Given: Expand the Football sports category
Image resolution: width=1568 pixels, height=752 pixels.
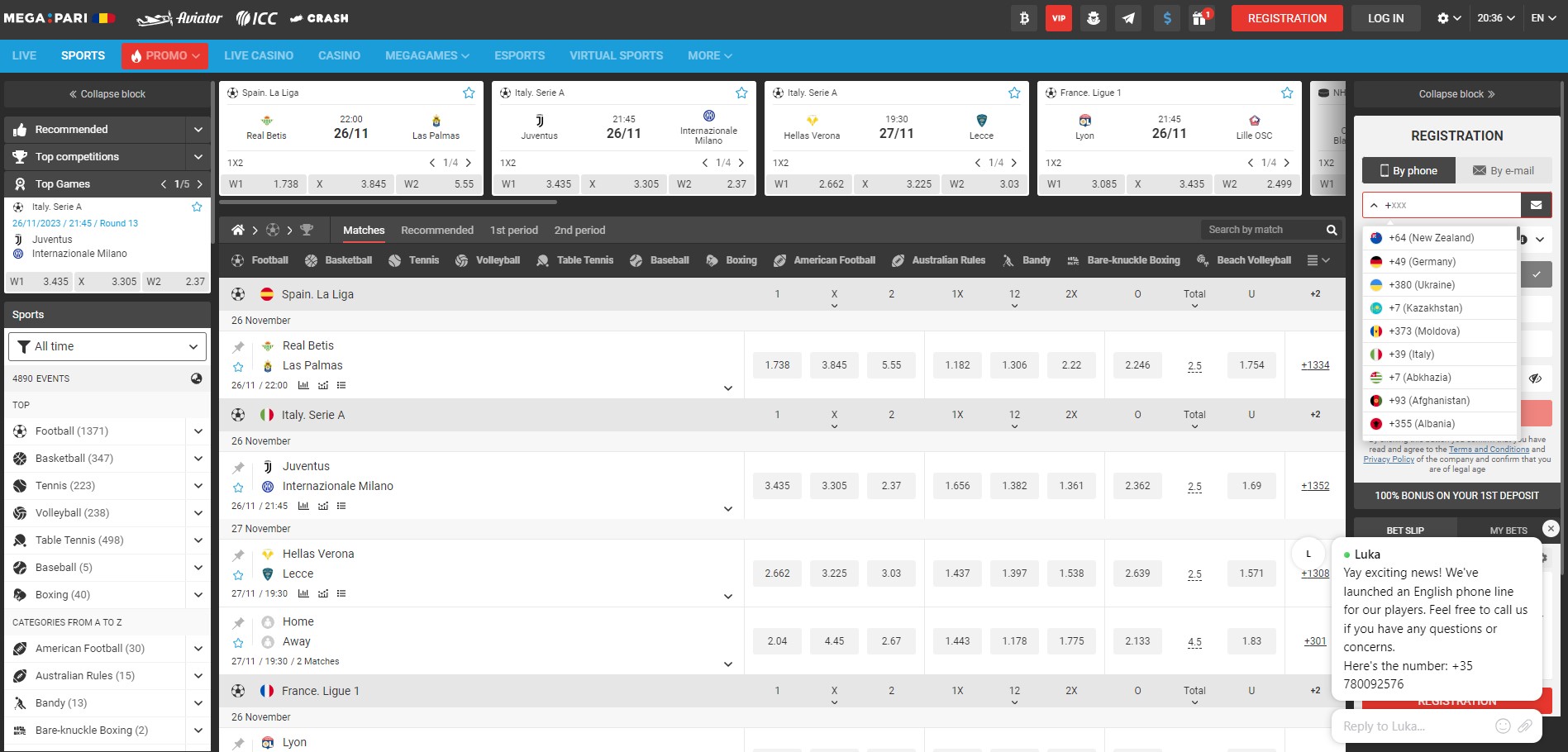Looking at the screenshot, I should [x=198, y=431].
